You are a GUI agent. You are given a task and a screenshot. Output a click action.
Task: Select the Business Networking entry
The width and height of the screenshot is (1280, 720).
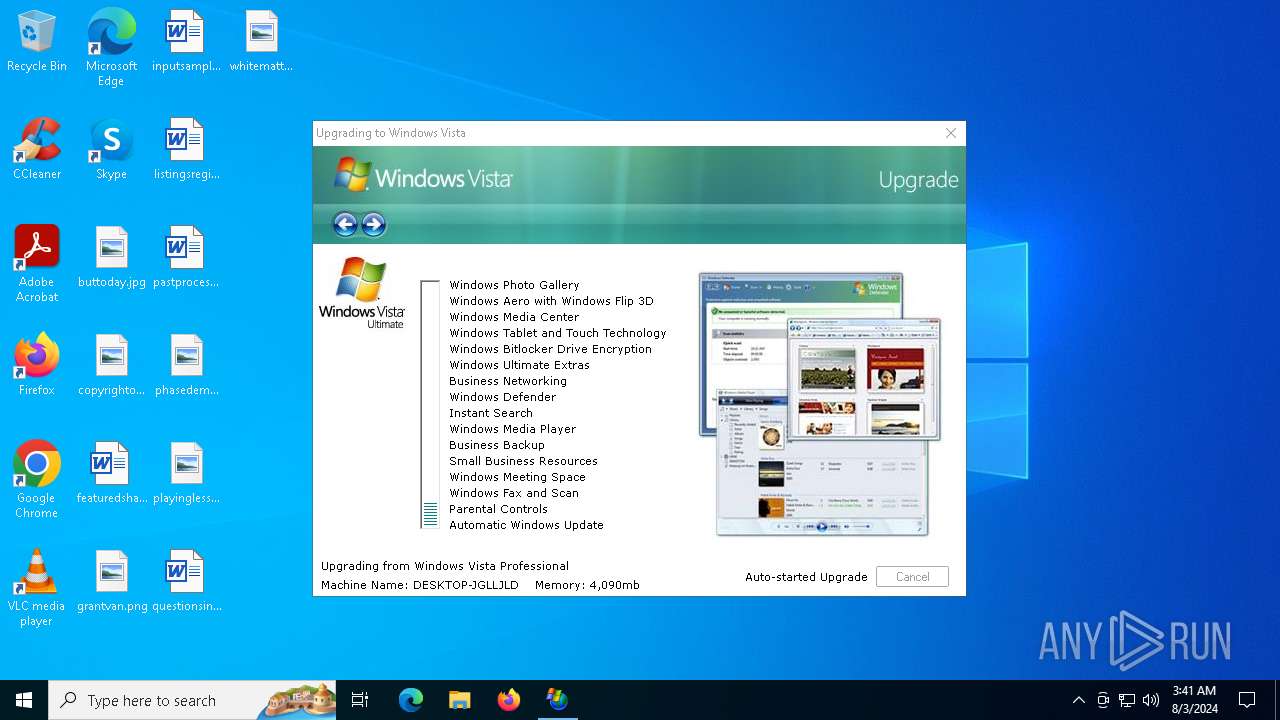pos(508,381)
